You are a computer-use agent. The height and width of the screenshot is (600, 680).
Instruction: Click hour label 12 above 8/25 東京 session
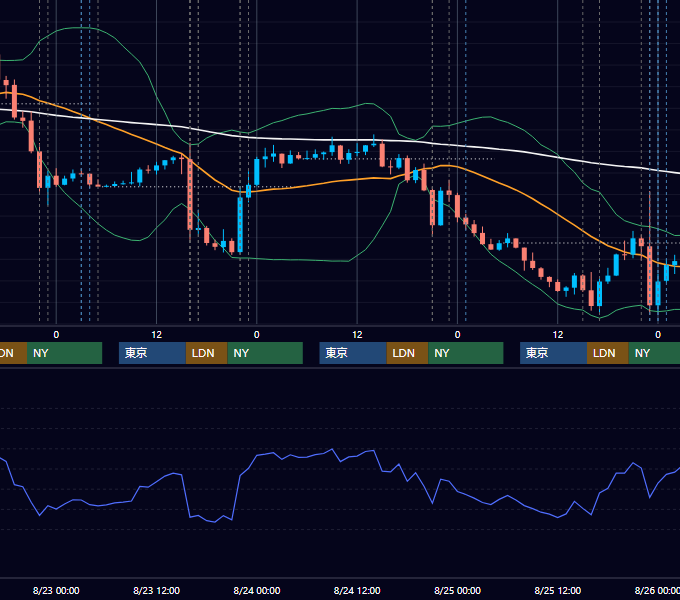point(557,335)
